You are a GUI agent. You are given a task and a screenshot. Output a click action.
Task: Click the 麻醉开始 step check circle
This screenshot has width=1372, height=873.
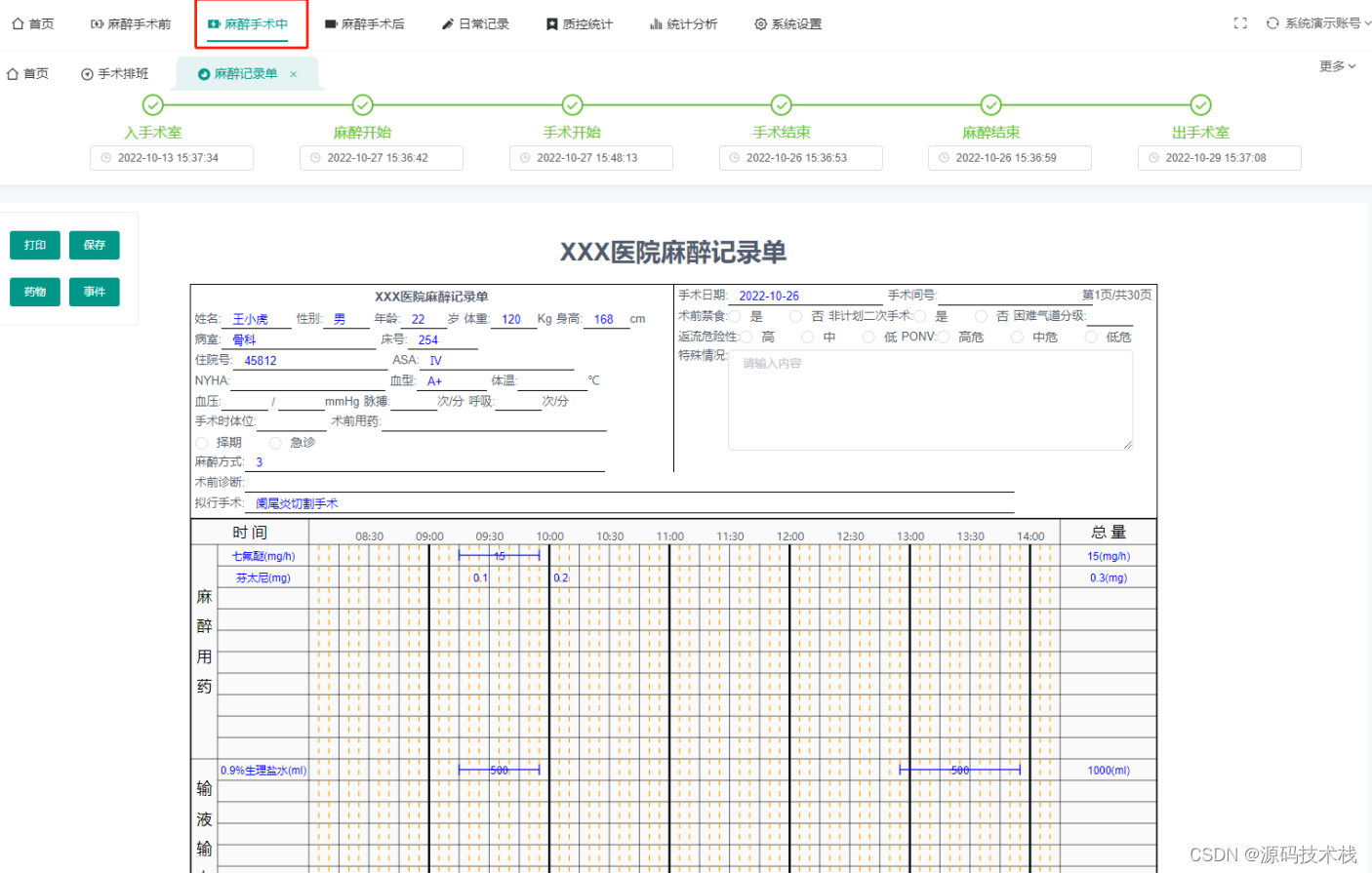pyautogui.click(x=363, y=104)
